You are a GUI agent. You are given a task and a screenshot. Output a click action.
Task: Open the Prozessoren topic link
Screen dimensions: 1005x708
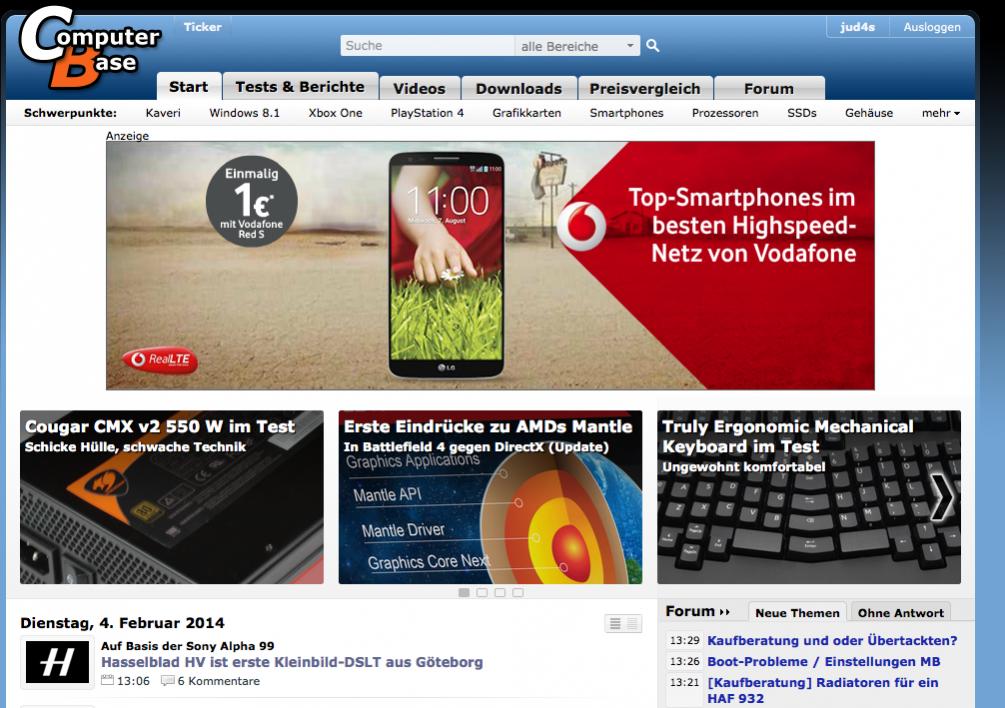725,113
